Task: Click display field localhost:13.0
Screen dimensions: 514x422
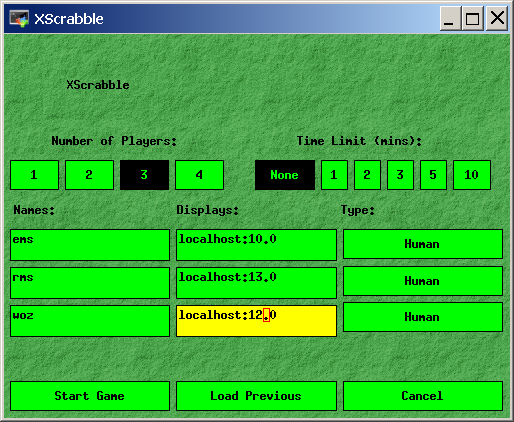Action: click(256, 283)
